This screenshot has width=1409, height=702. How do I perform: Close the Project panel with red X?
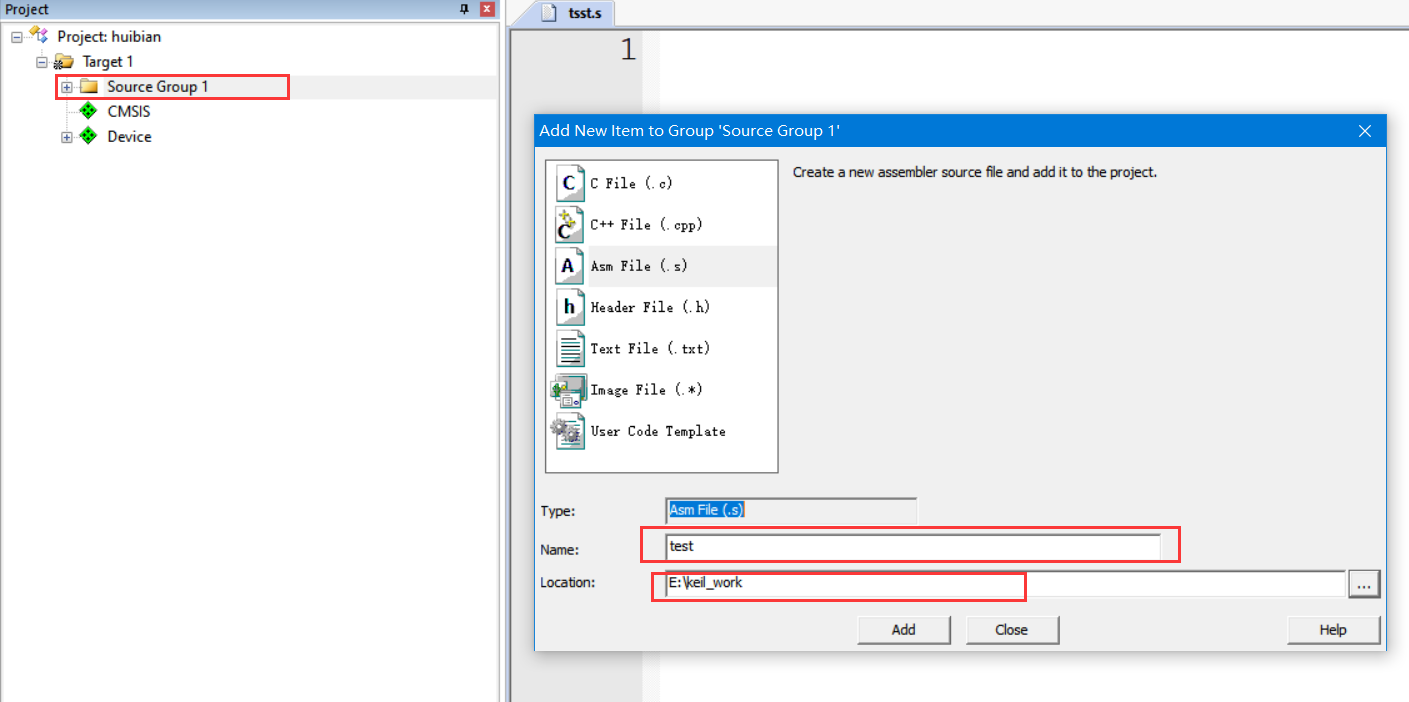pos(487,9)
